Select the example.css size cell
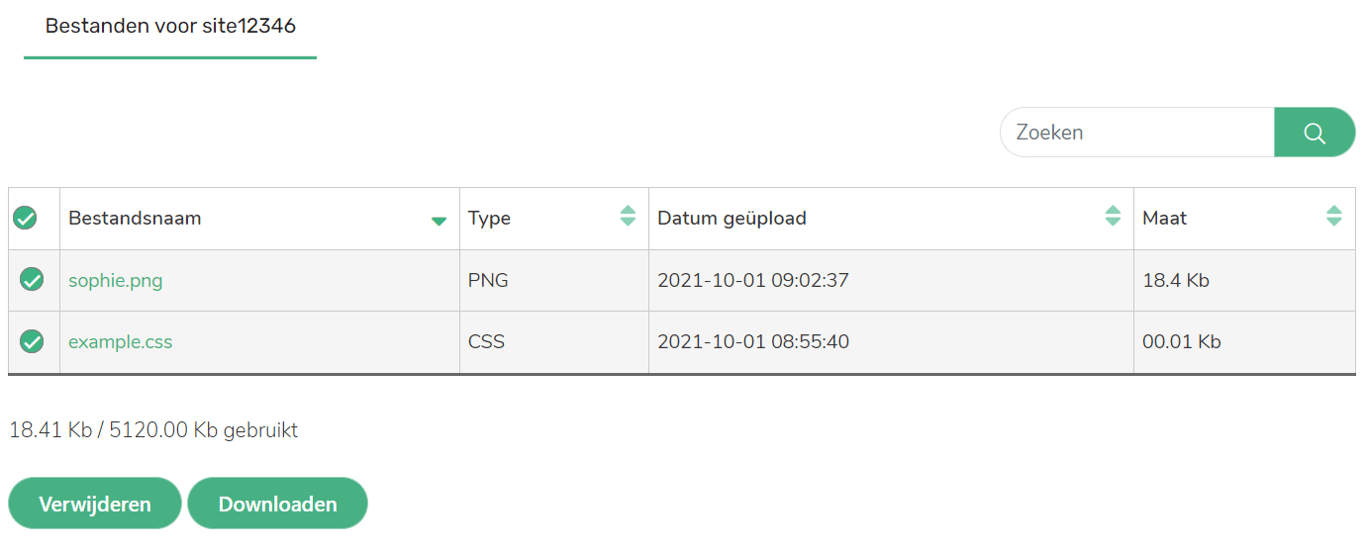 pyautogui.click(x=1181, y=342)
